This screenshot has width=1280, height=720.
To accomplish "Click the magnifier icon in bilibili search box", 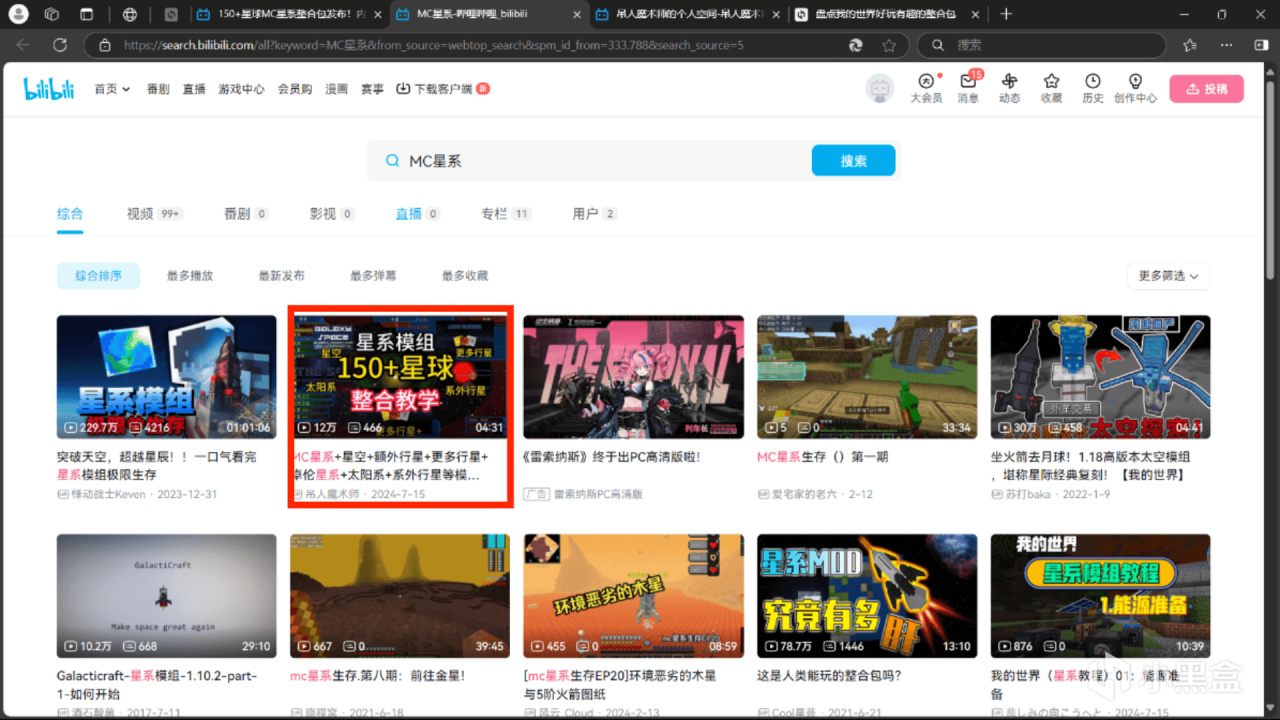I will point(392,161).
